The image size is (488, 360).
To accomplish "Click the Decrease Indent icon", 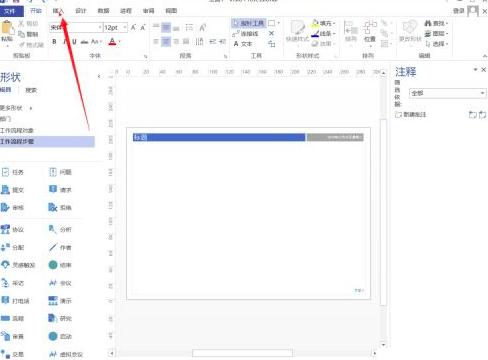I will click(213, 42).
